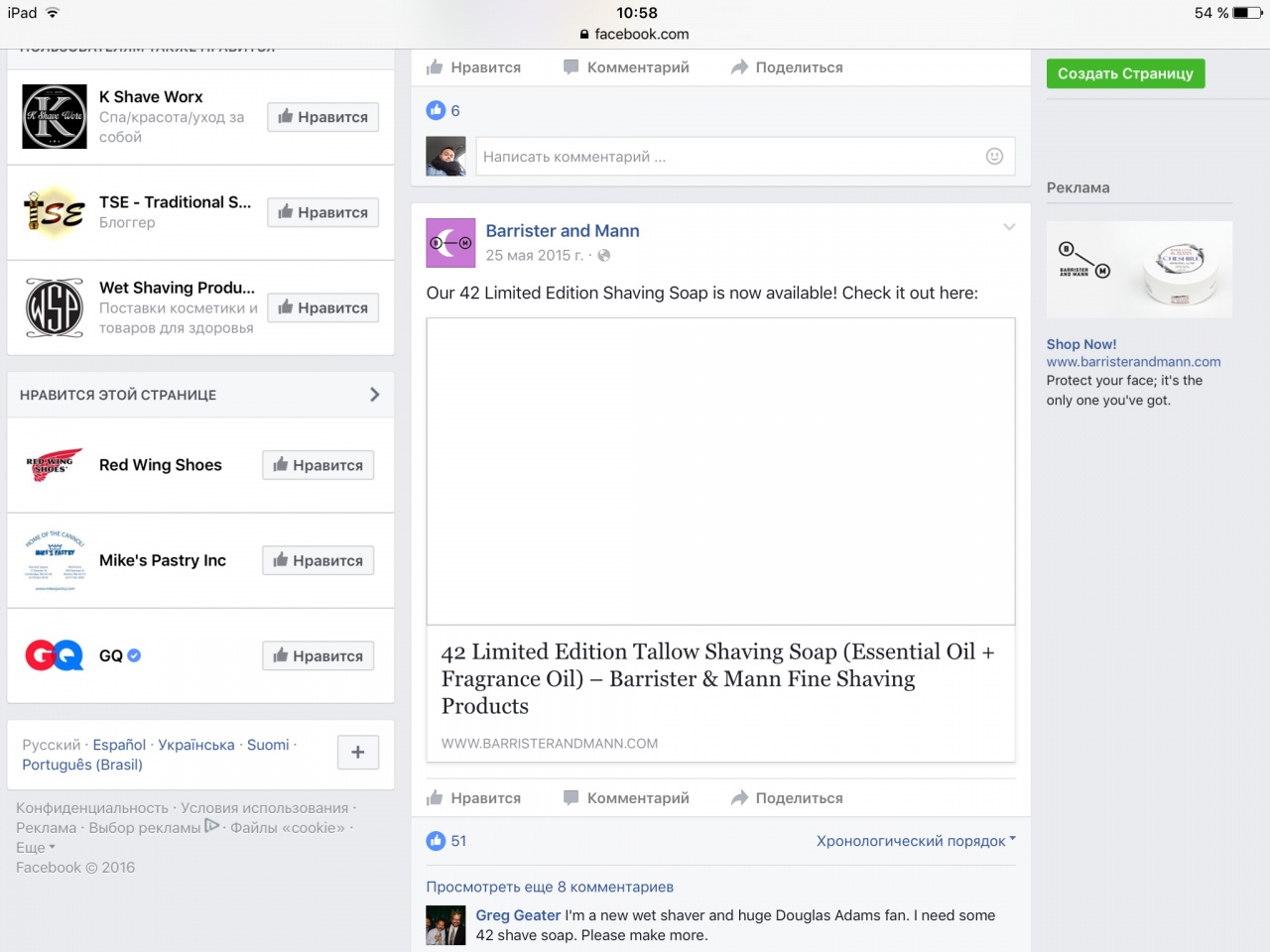This screenshot has width=1270, height=952.
Task: Open emoji picker in comment box
Action: [994, 157]
